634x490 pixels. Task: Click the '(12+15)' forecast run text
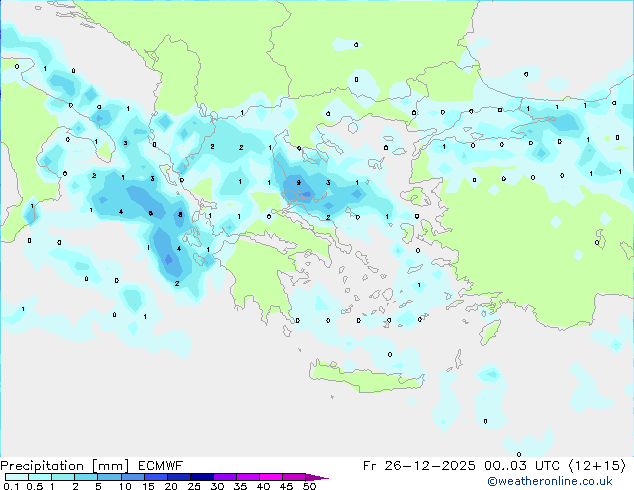tap(597, 466)
